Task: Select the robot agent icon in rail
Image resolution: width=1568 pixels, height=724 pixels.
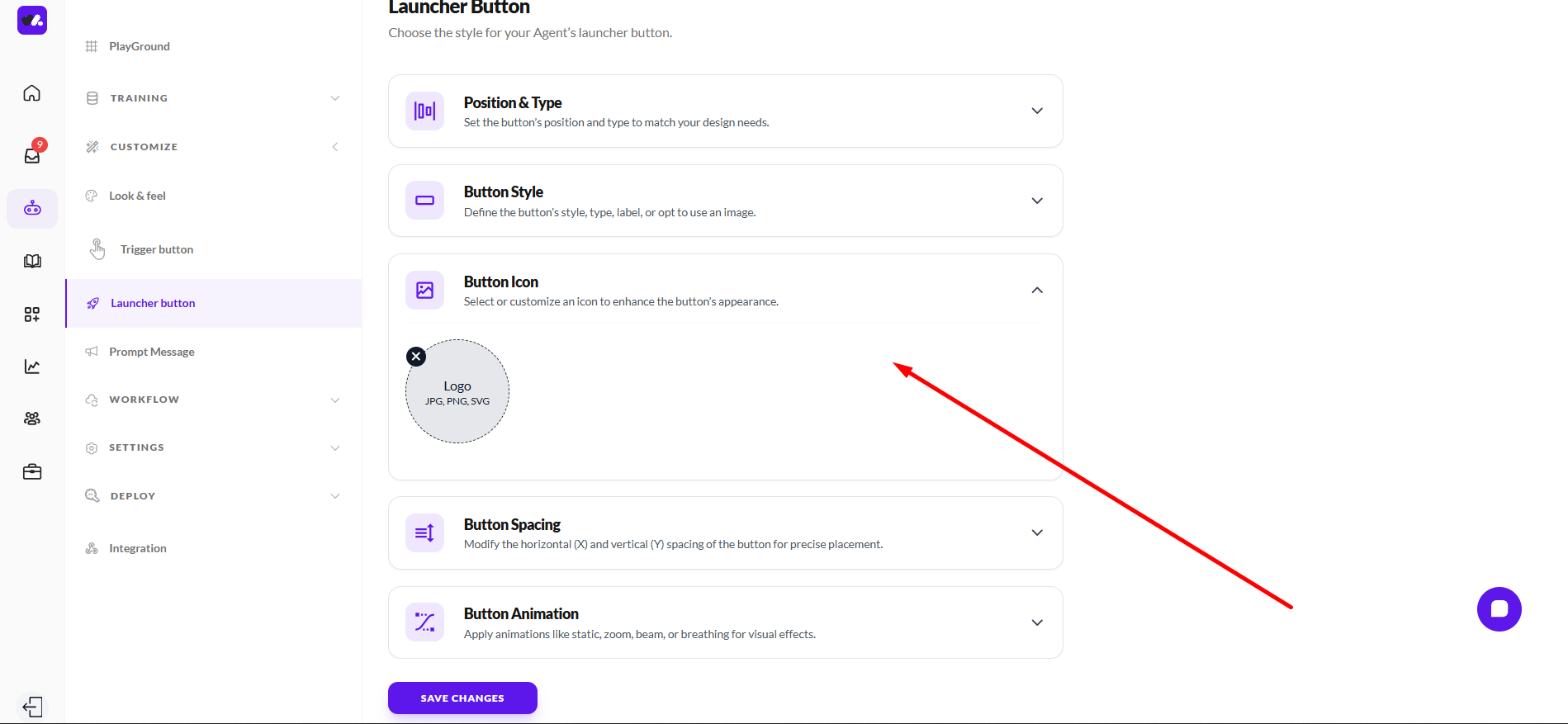Action: click(x=32, y=208)
